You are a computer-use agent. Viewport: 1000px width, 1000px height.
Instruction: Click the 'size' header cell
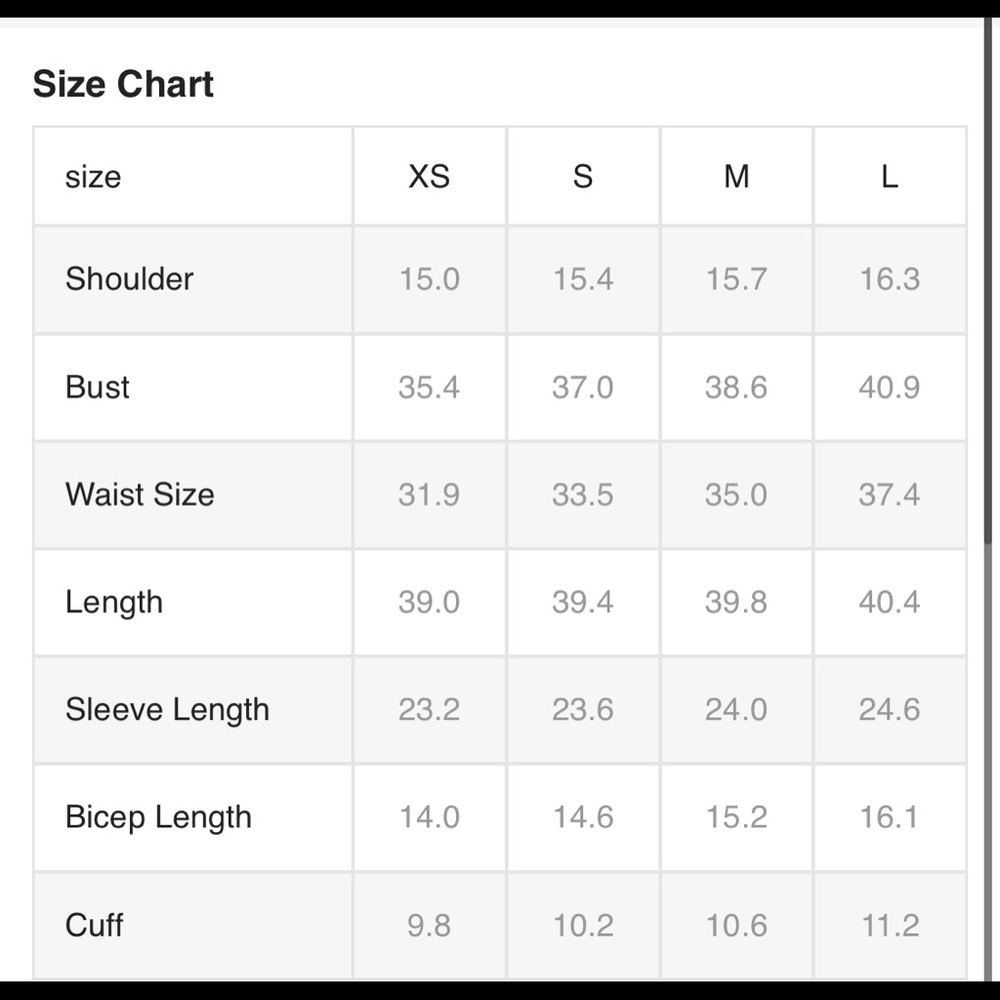(193, 176)
